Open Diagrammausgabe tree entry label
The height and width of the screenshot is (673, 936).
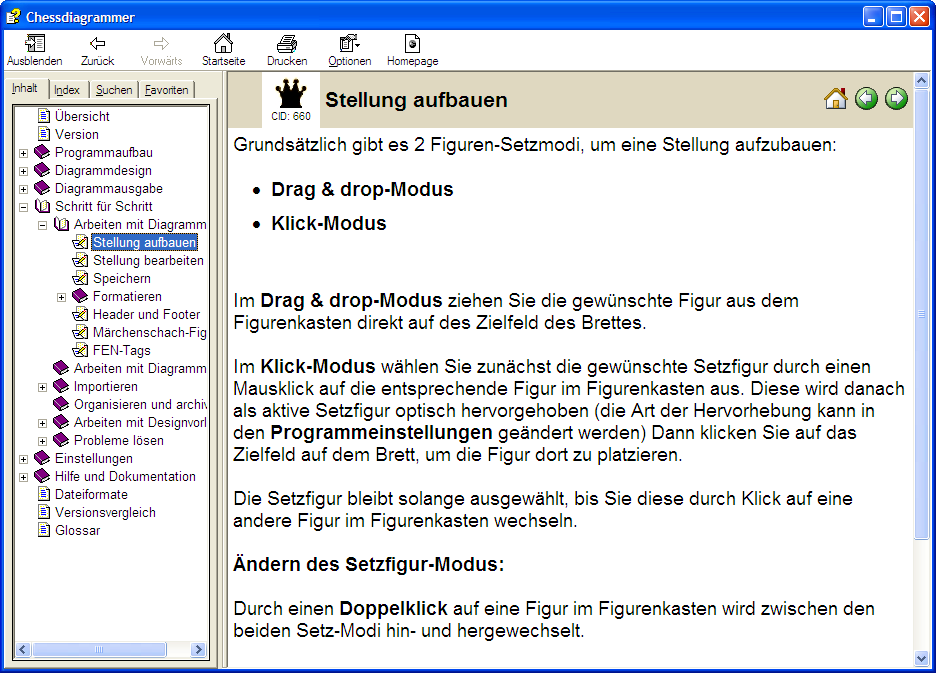[x=109, y=188]
